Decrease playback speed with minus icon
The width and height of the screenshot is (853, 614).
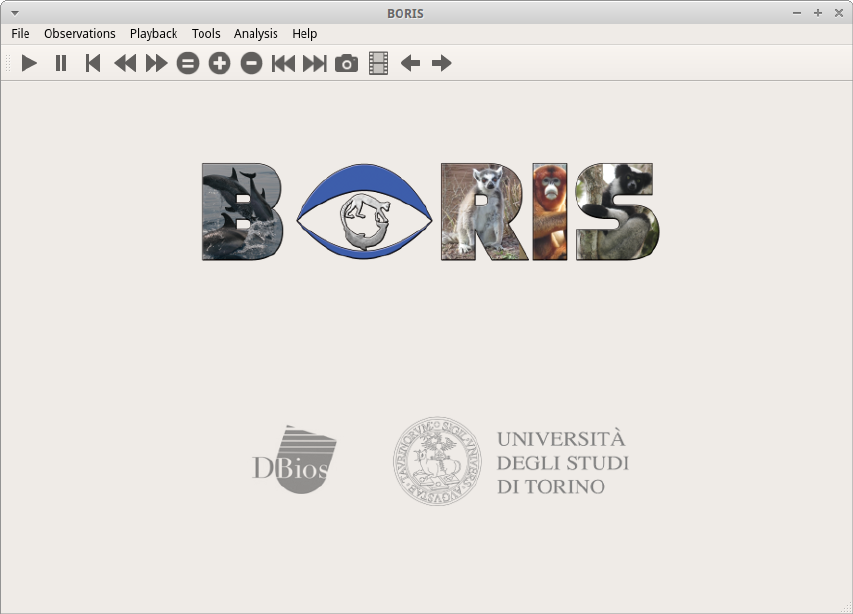tap(251, 63)
